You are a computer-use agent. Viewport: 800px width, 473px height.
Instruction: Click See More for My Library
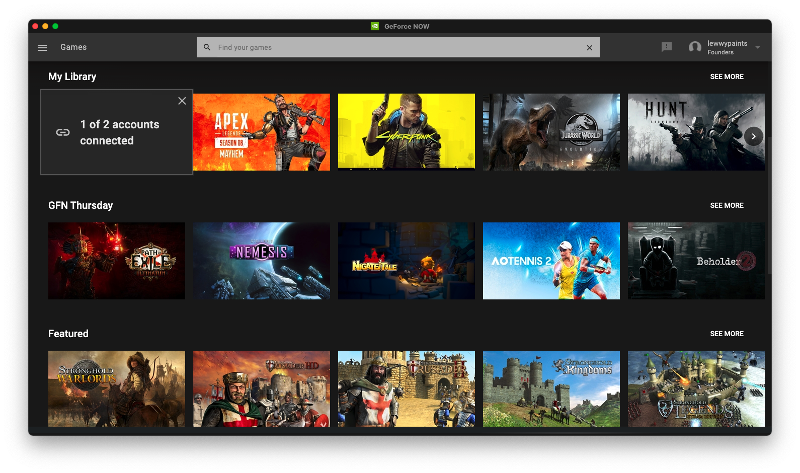pyautogui.click(x=726, y=77)
